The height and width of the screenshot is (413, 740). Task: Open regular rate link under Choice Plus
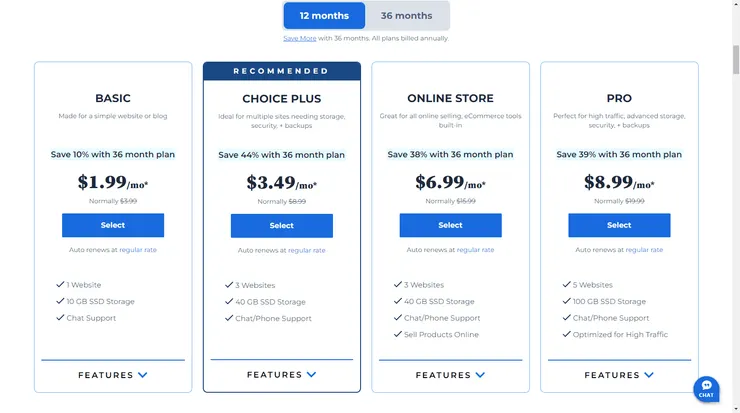pyautogui.click(x=306, y=250)
